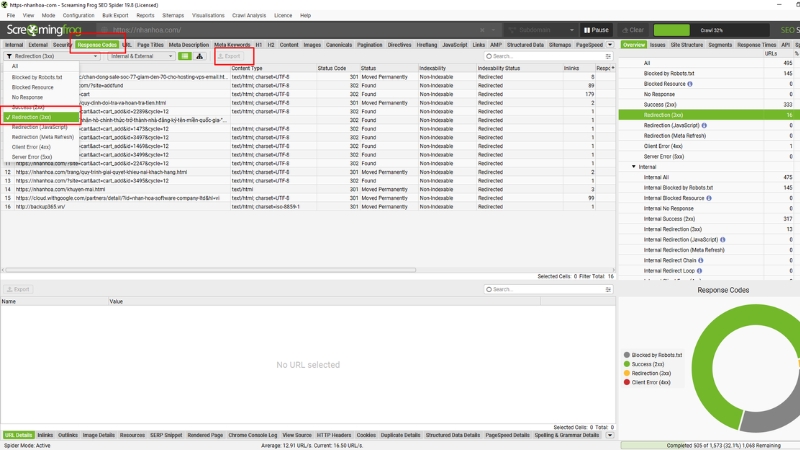The image size is (800, 450).
Task: Open the Response Times tab
Action: 757,45
